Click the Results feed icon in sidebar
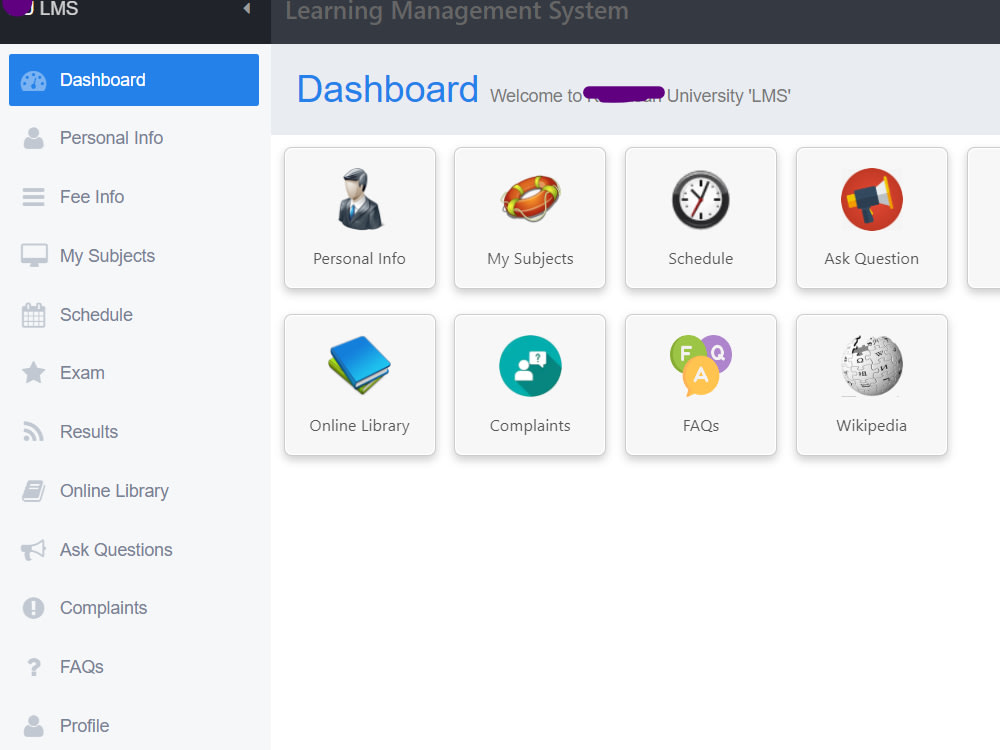 (33, 432)
